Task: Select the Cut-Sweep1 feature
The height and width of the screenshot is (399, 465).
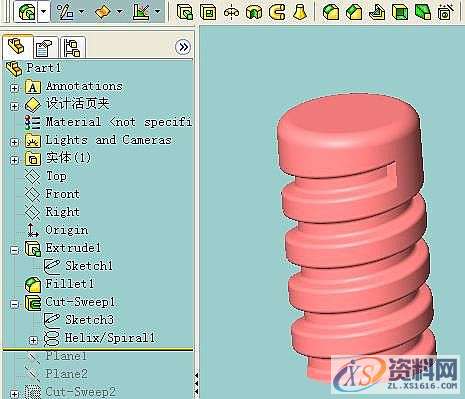Action: (80, 302)
